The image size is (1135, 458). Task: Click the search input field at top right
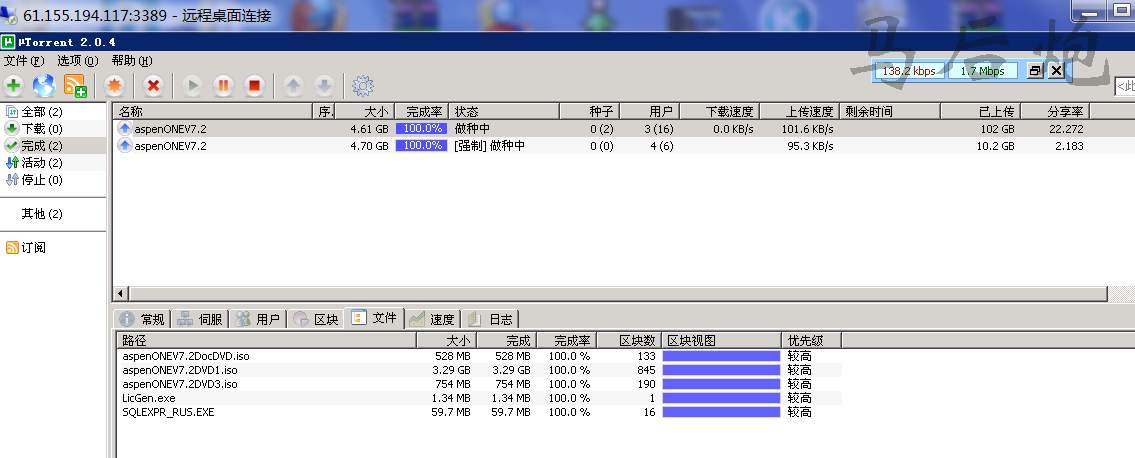(1124, 87)
